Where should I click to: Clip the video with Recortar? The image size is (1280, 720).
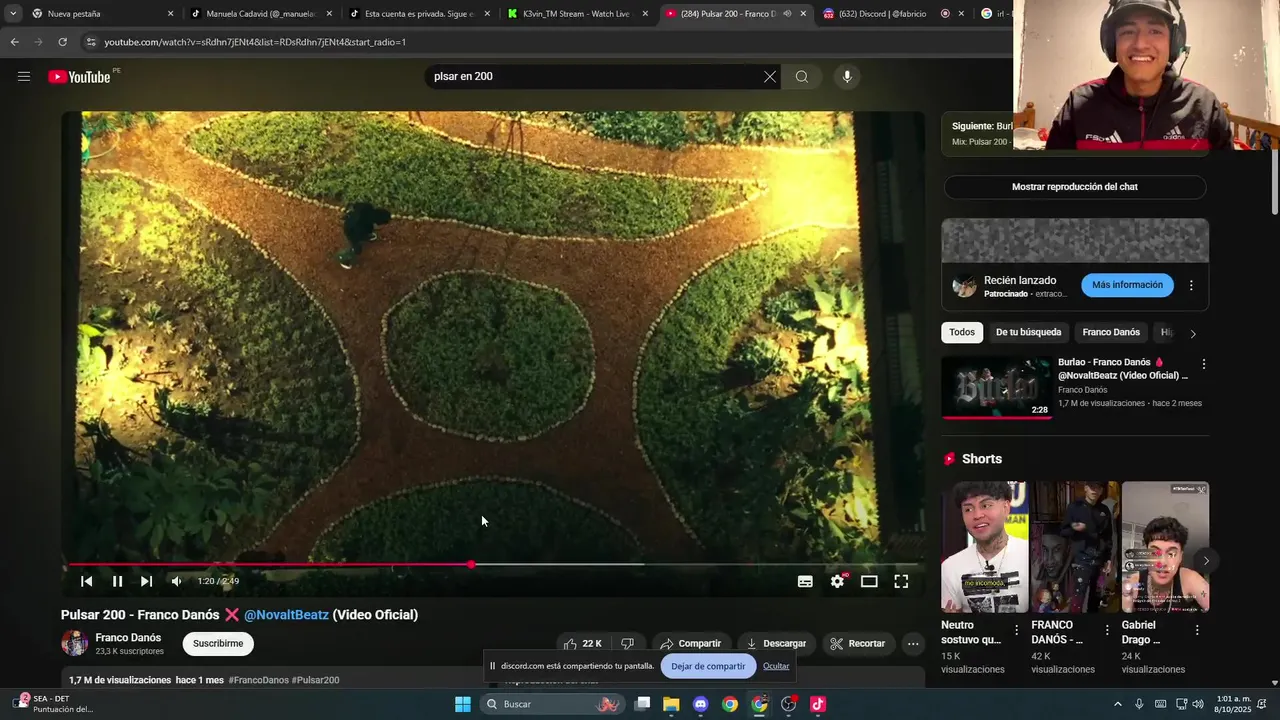tap(857, 643)
